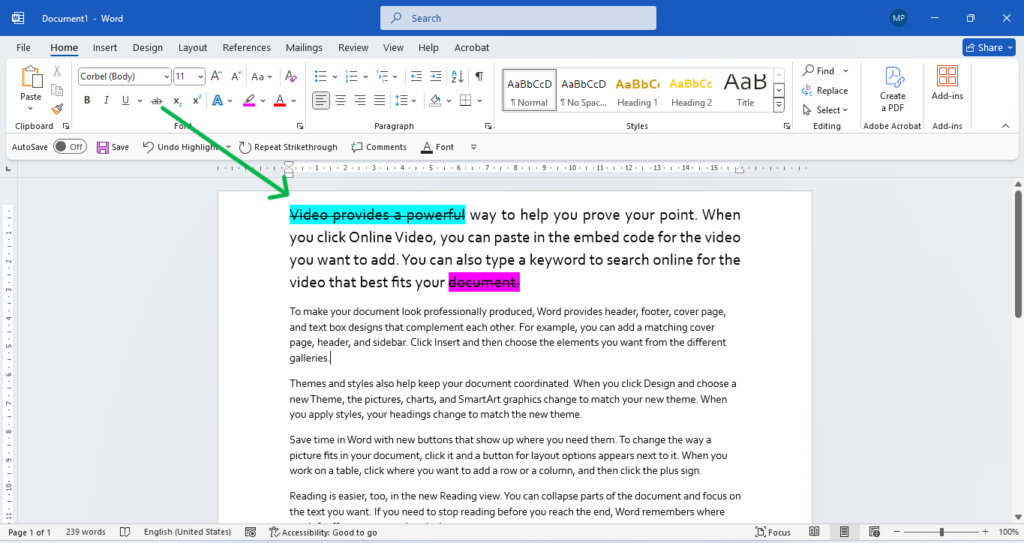1024x543 pixels.
Task: Apply the text highlight color pen
Action: (x=249, y=100)
